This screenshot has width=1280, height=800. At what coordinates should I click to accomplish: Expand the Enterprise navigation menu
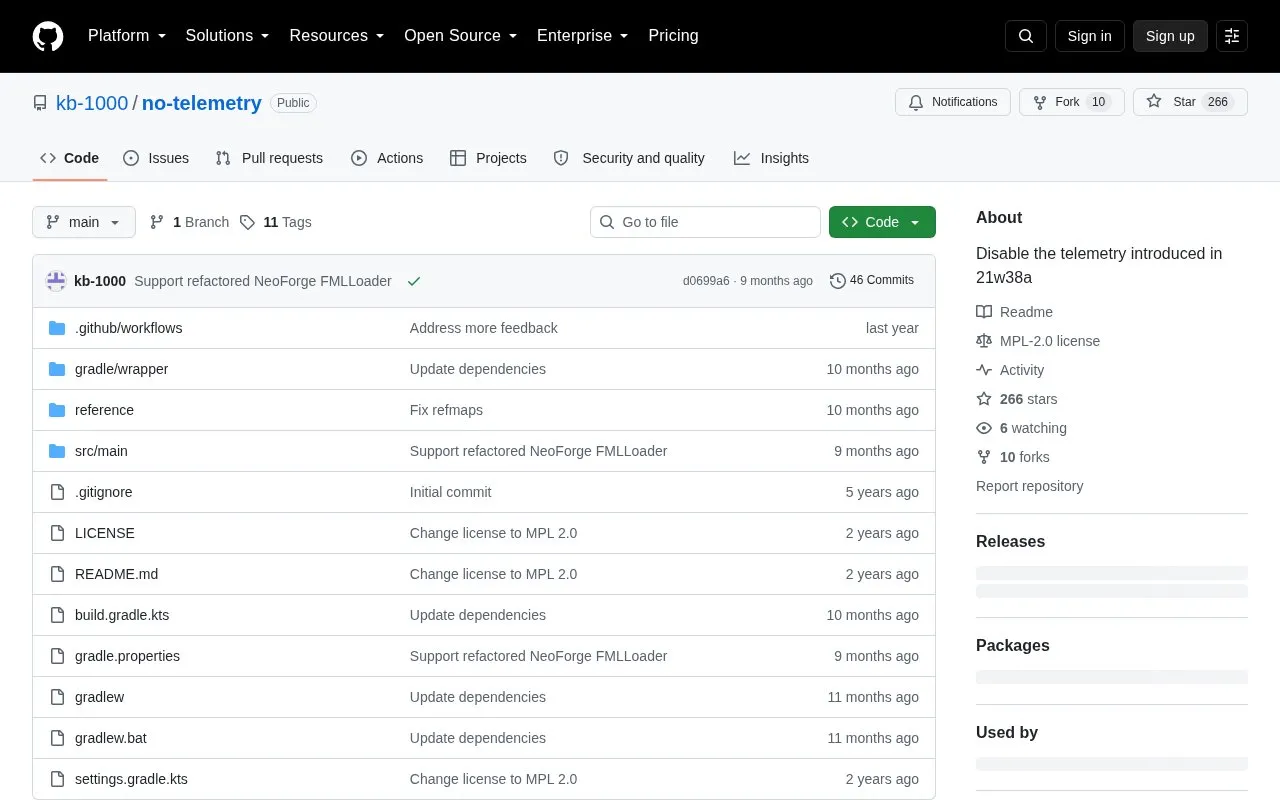coord(583,36)
